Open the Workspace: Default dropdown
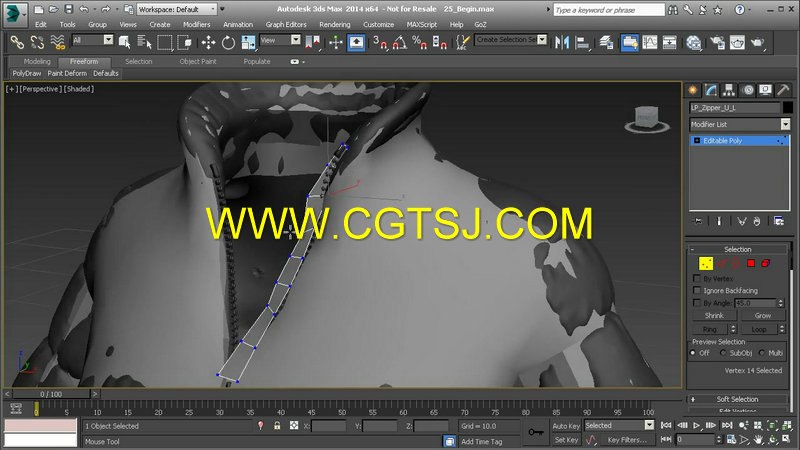Image resolution: width=800 pixels, height=450 pixels. point(177,9)
